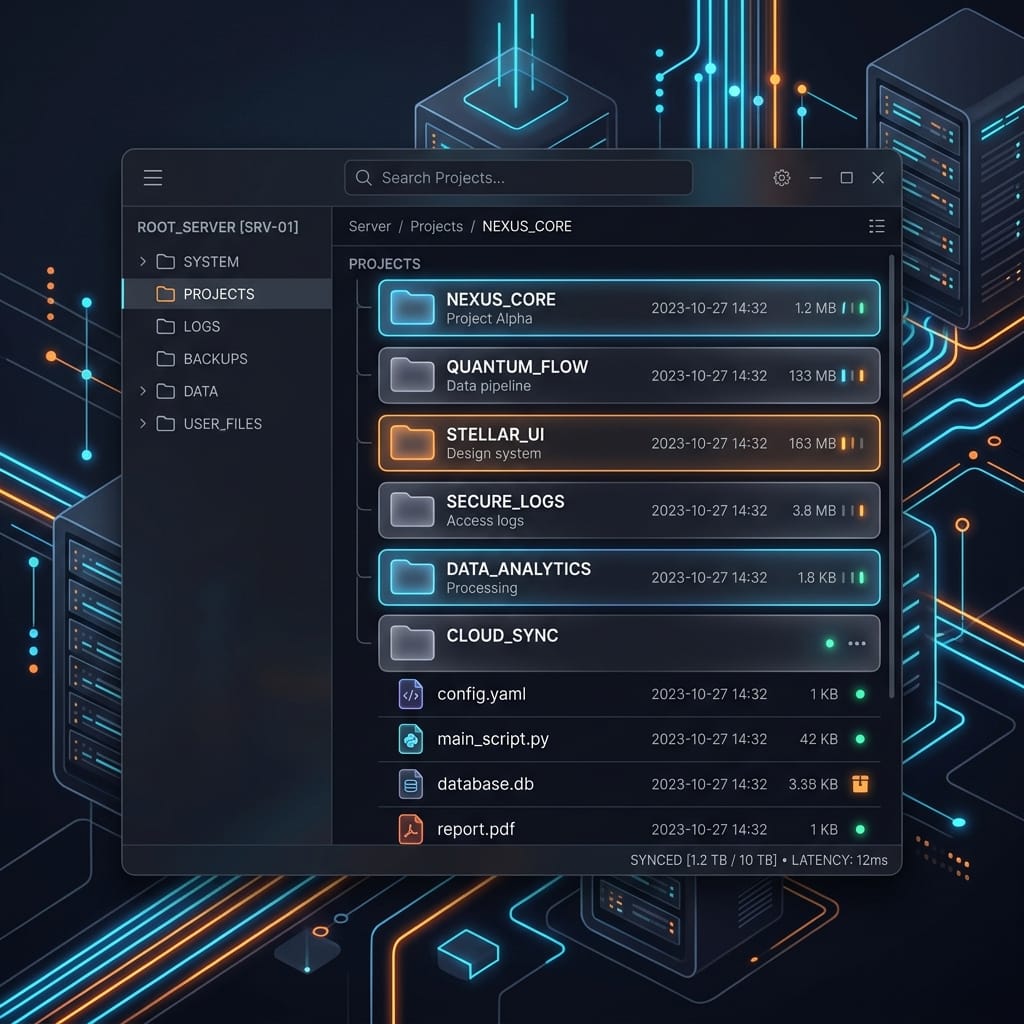
Task: Expand the USER_FILES tree chevron
Action: coord(143,423)
